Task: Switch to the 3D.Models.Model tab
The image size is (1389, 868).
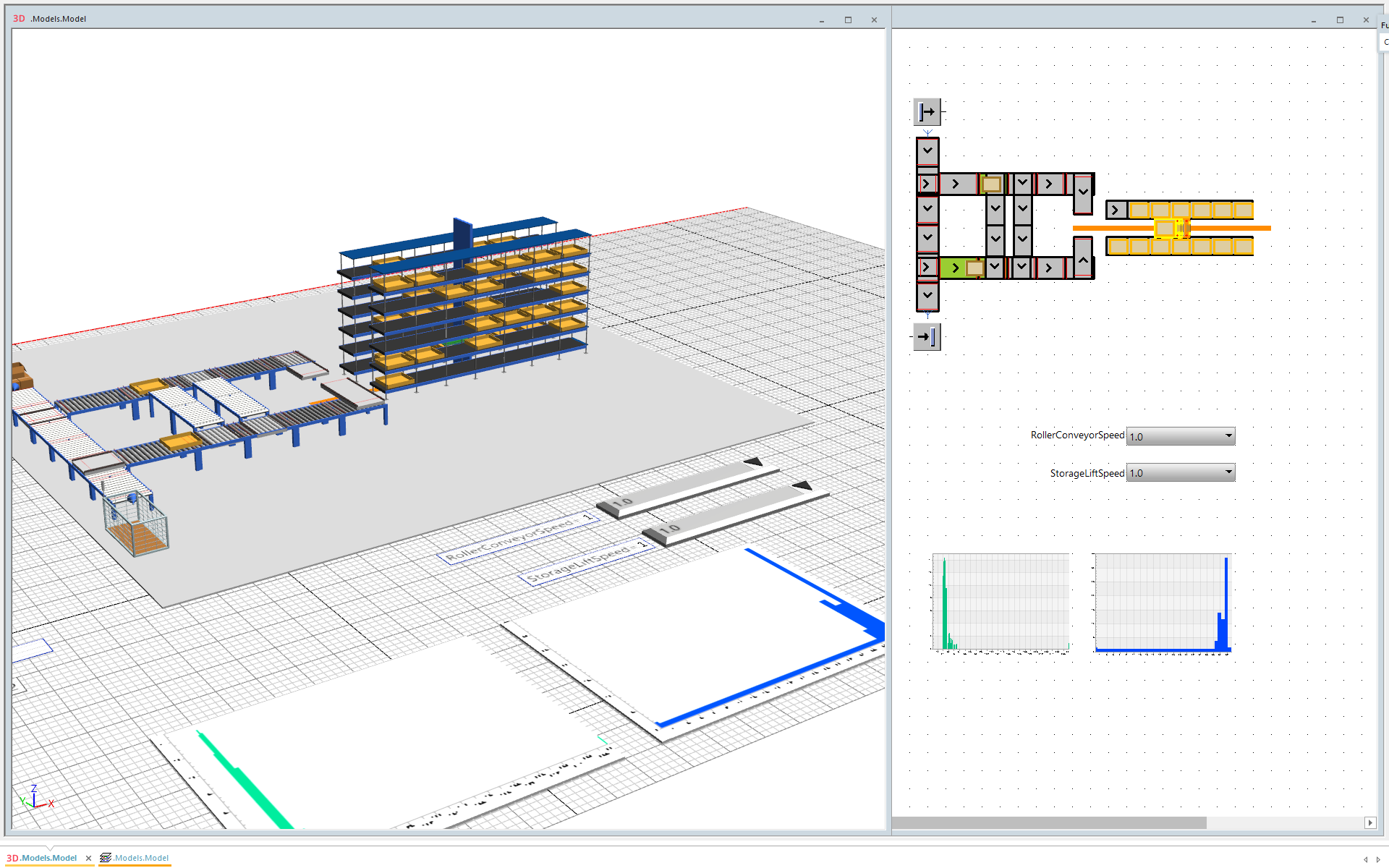Action: click(43, 858)
